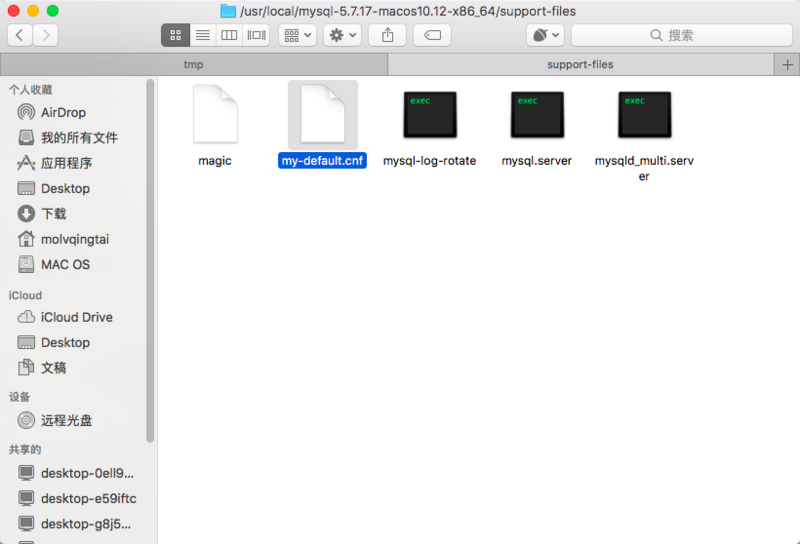This screenshot has height=544, width=800.
Task: Click the mysql-log-rotate file name label
Action: (x=430, y=161)
